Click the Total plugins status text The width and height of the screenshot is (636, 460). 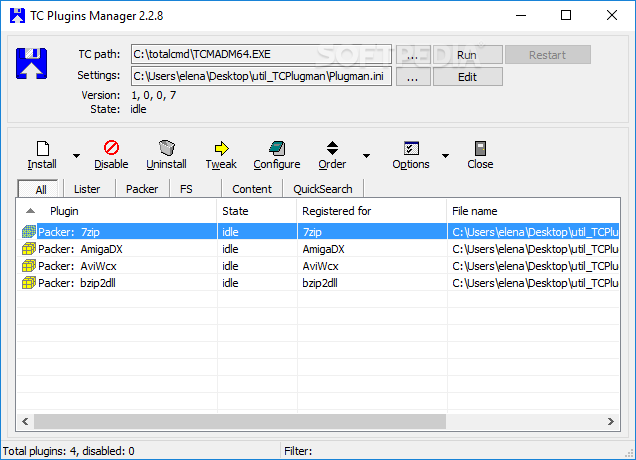(x=69, y=451)
